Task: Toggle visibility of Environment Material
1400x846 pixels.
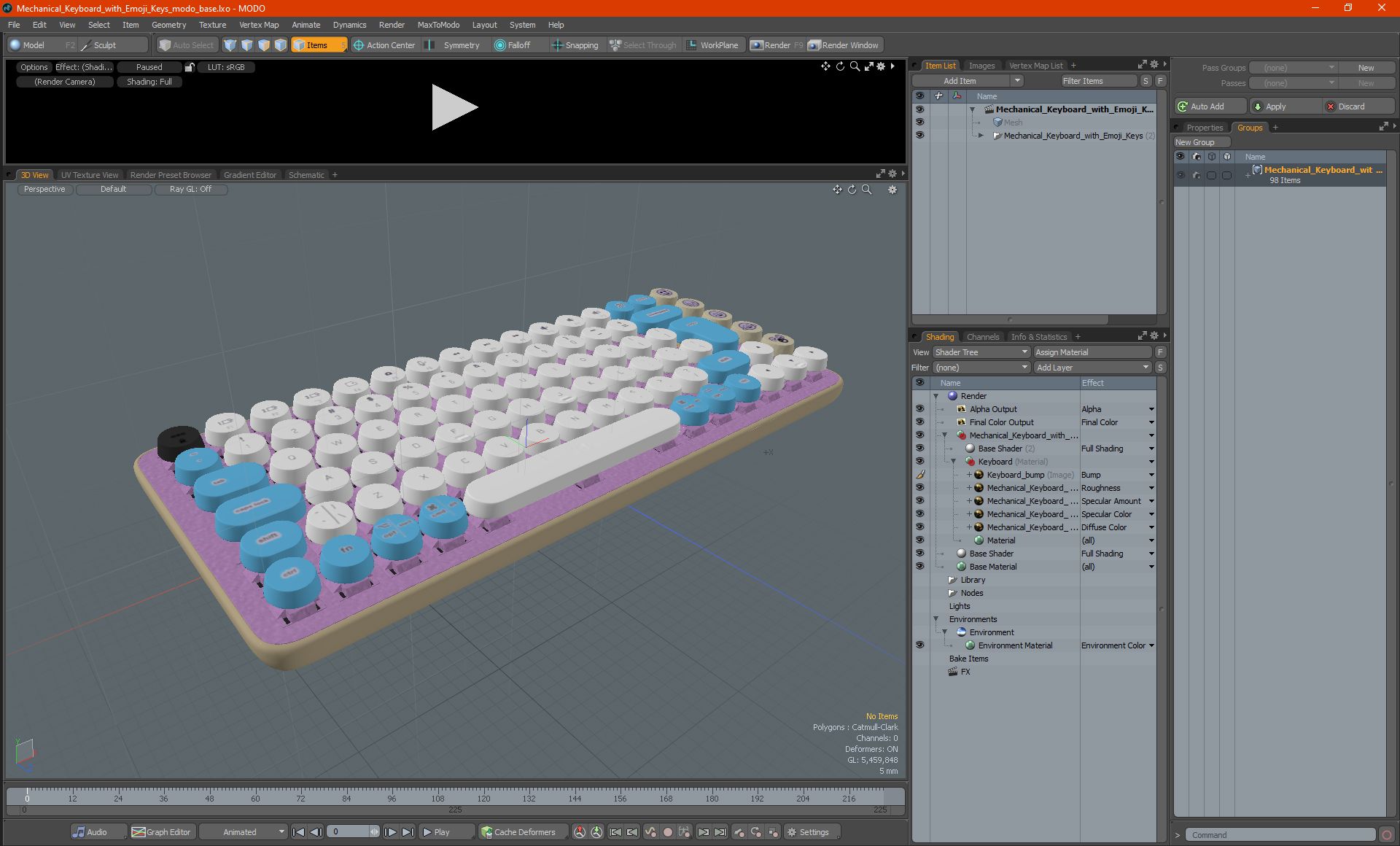Action: pyautogui.click(x=920, y=645)
